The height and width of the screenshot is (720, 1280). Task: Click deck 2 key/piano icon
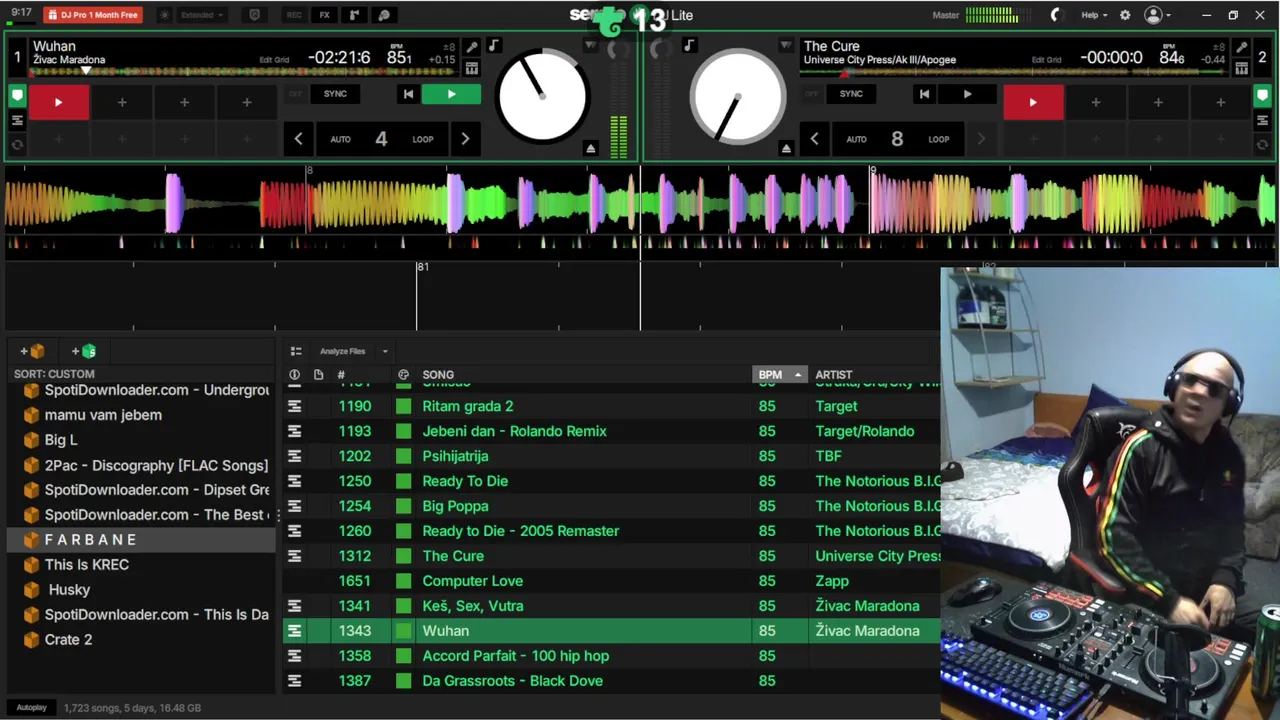click(1241, 68)
